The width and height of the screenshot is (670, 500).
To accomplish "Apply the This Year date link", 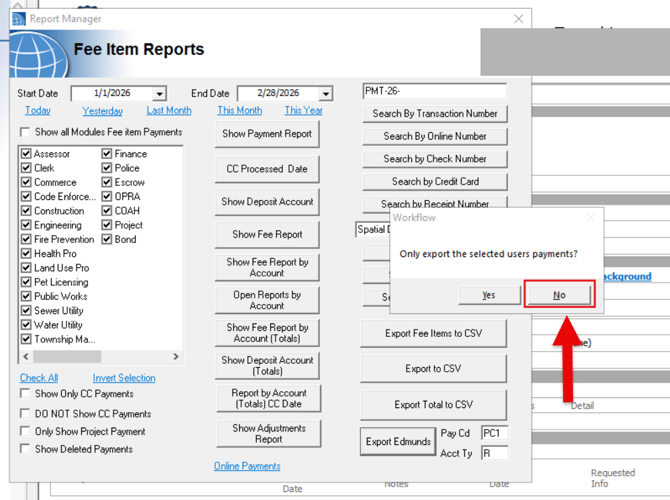I will coord(303,111).
